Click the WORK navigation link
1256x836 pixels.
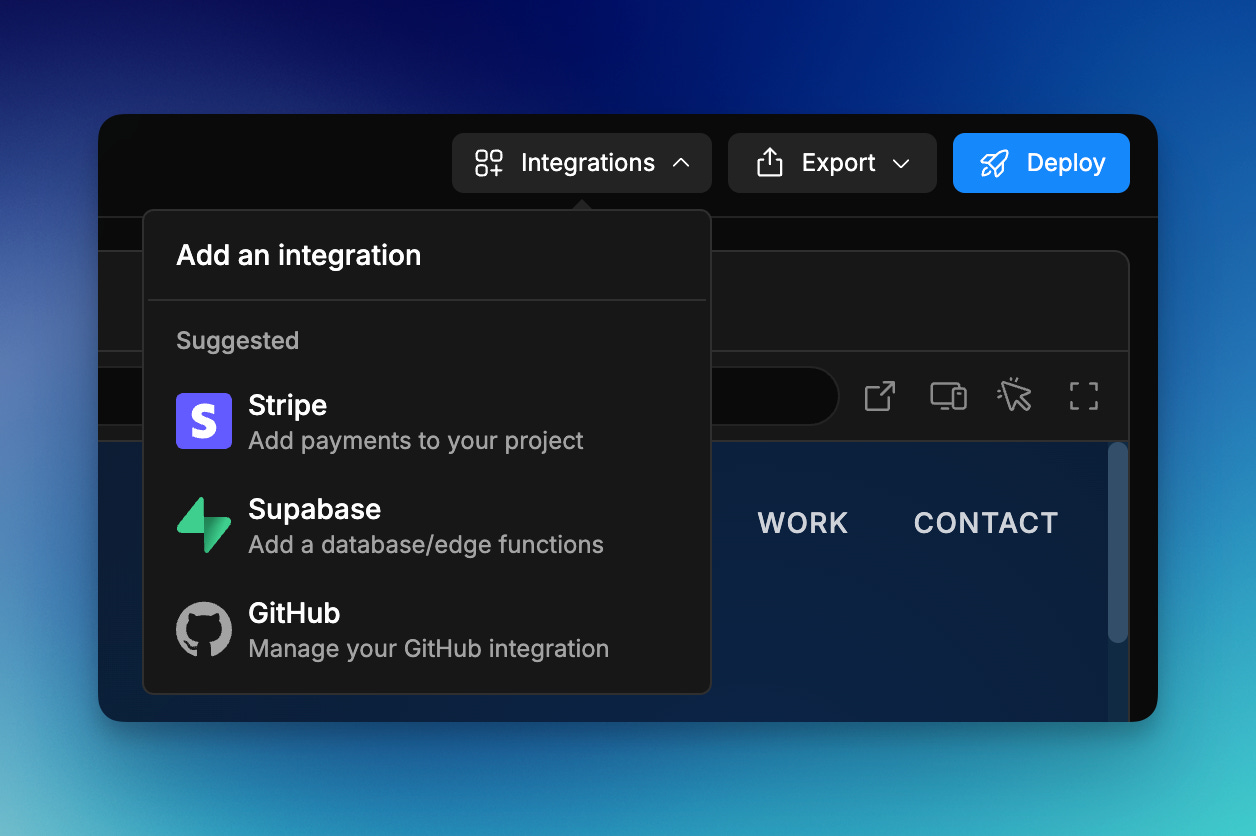(803, 523)
